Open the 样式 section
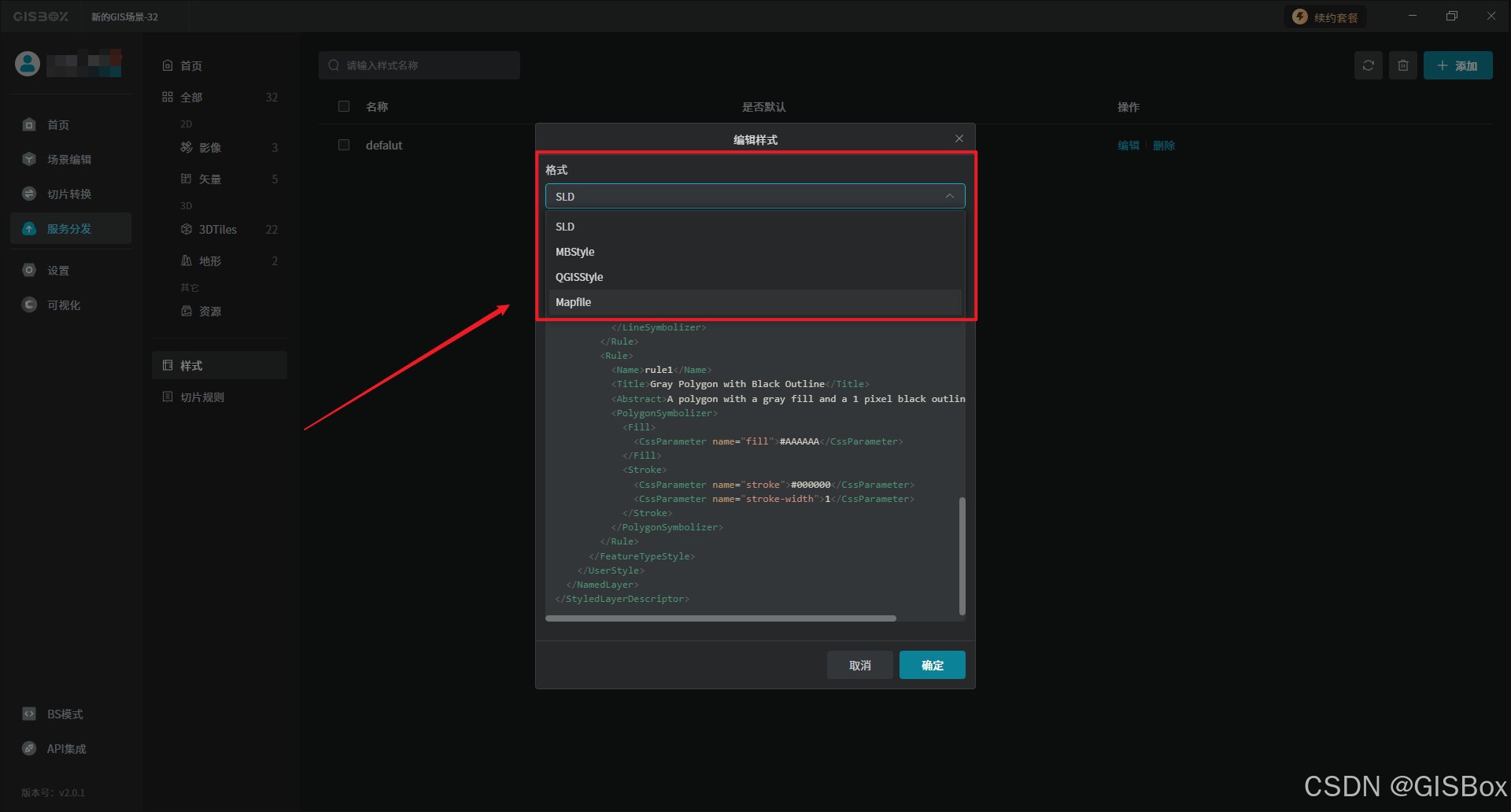1511x812 pixels. coord(220,365)
